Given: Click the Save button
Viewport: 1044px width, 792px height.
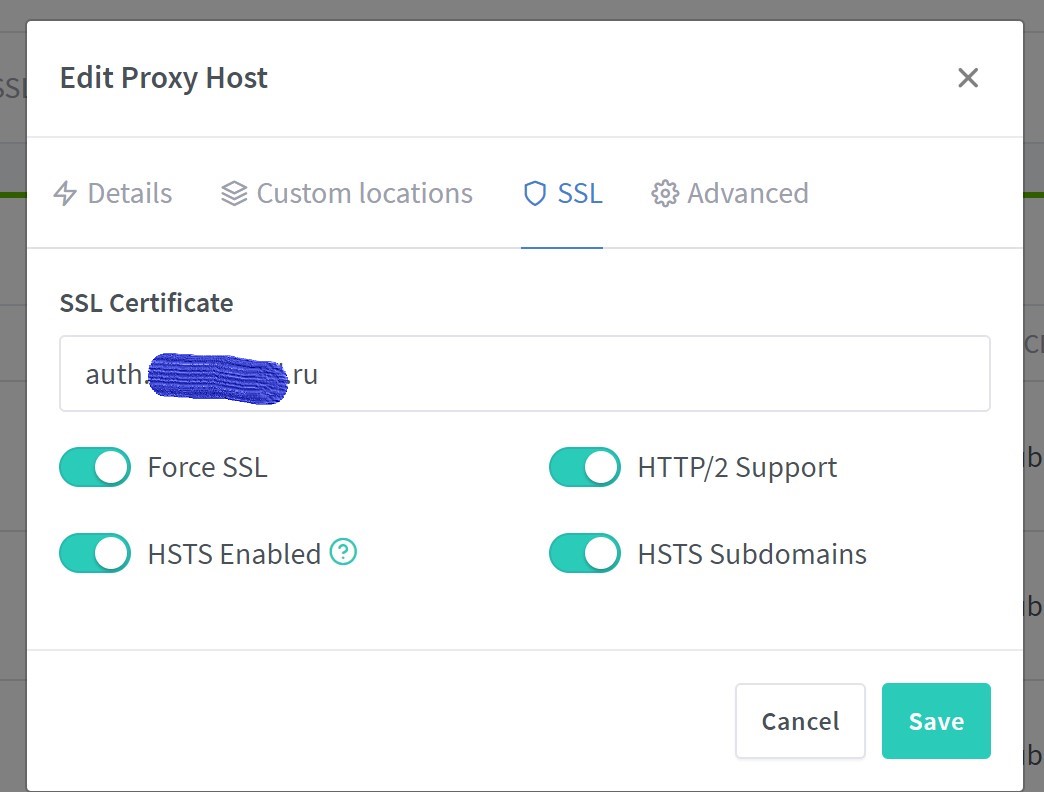Looking at the screenshot, I should pyautogui.click(x=936, y=721).
